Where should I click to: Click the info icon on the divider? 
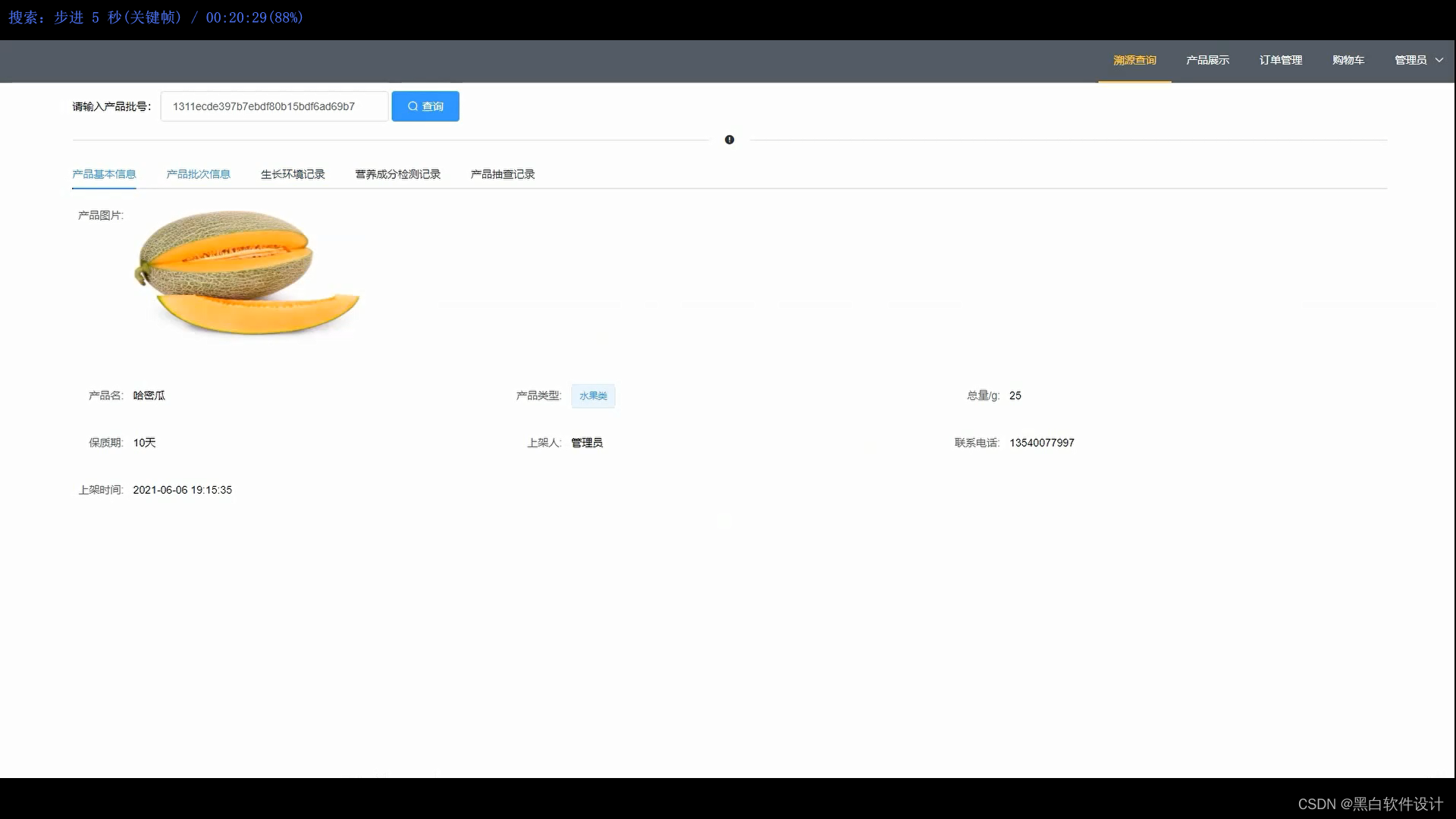click(x=730, y=140)
